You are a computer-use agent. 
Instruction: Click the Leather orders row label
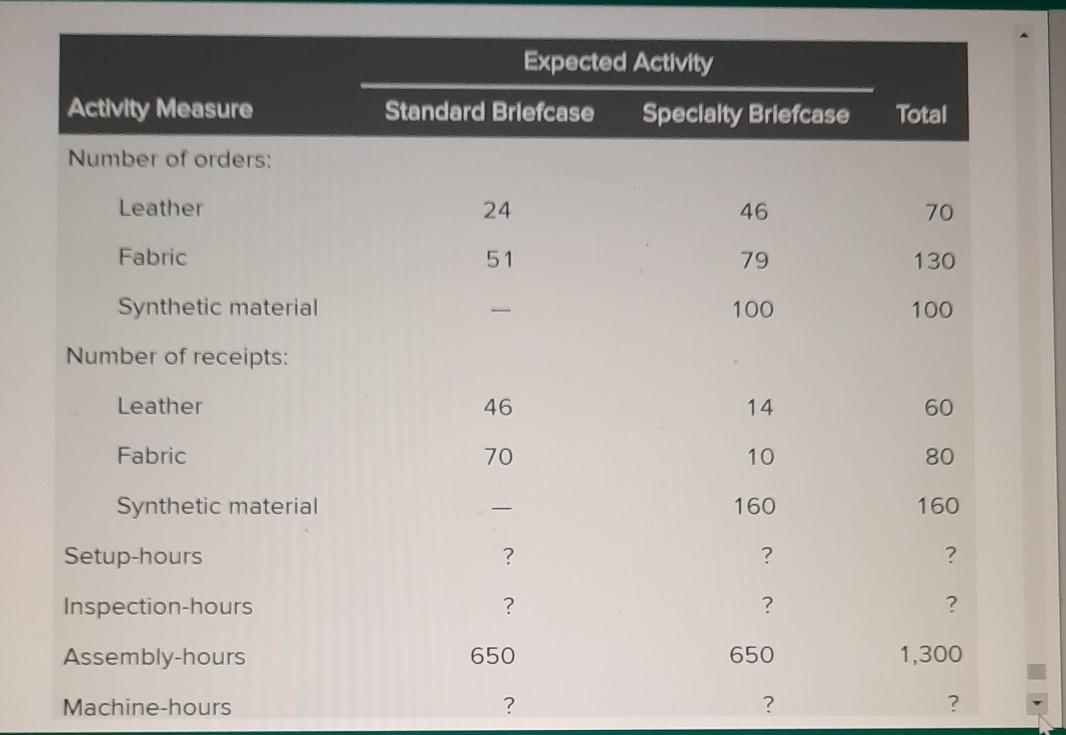[x=161, y=209]
